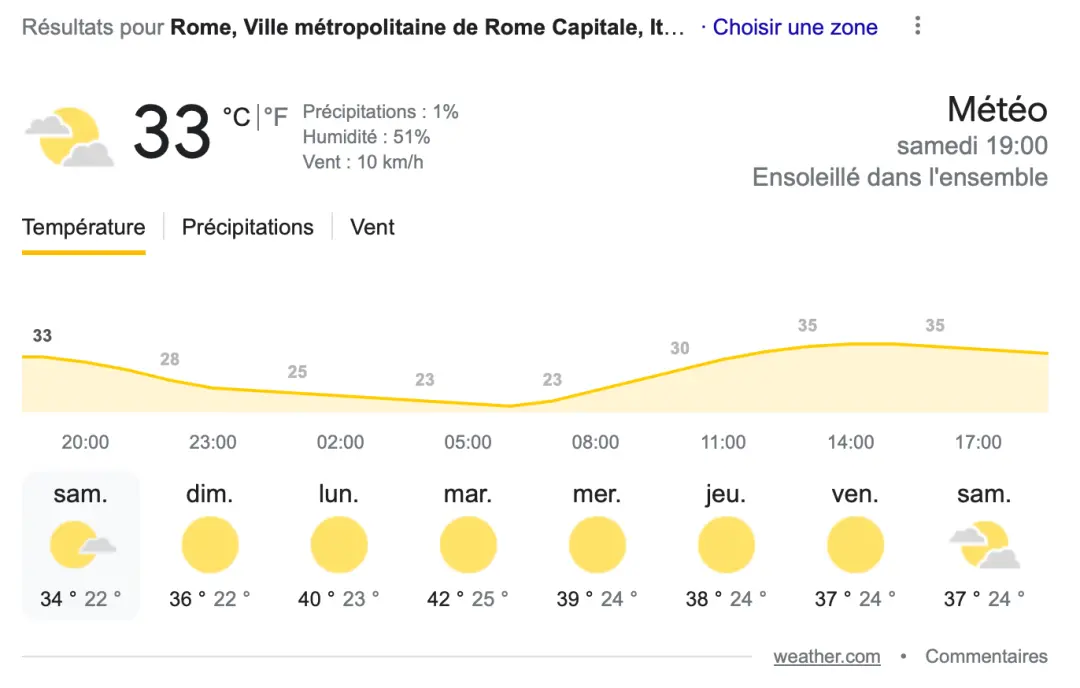Click the three-dot more options icon

[x=918, y=27]
